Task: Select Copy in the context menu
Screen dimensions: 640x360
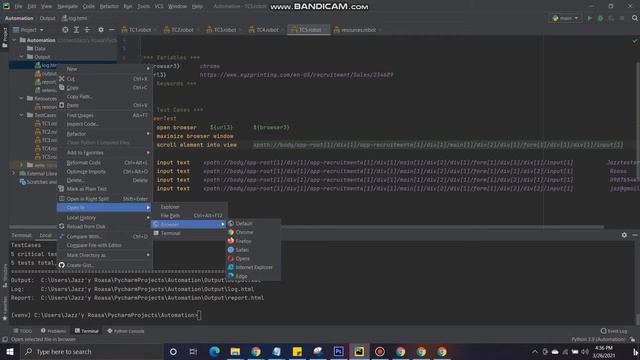Action: (x=104, y=88)
